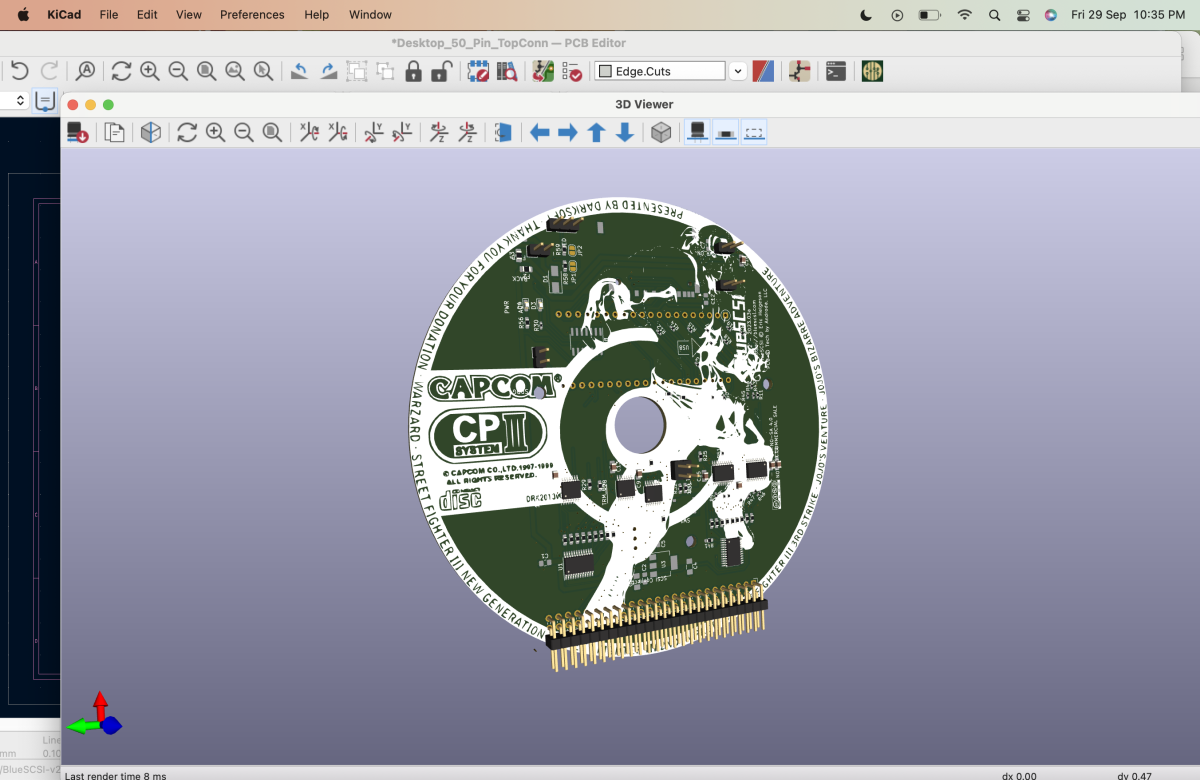Move 3D board view down

(624, 132)
